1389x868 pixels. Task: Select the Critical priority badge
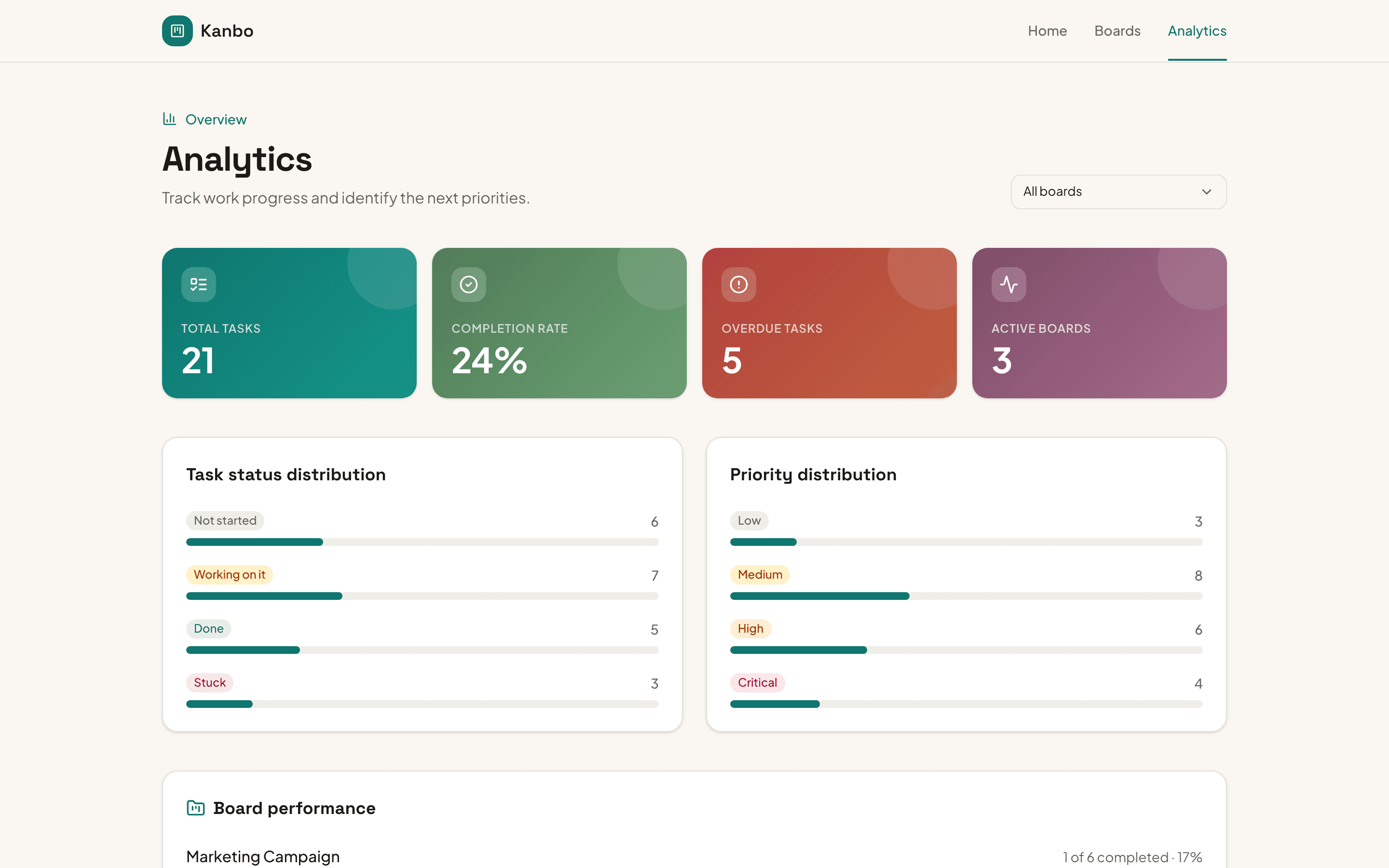[757, 682]
